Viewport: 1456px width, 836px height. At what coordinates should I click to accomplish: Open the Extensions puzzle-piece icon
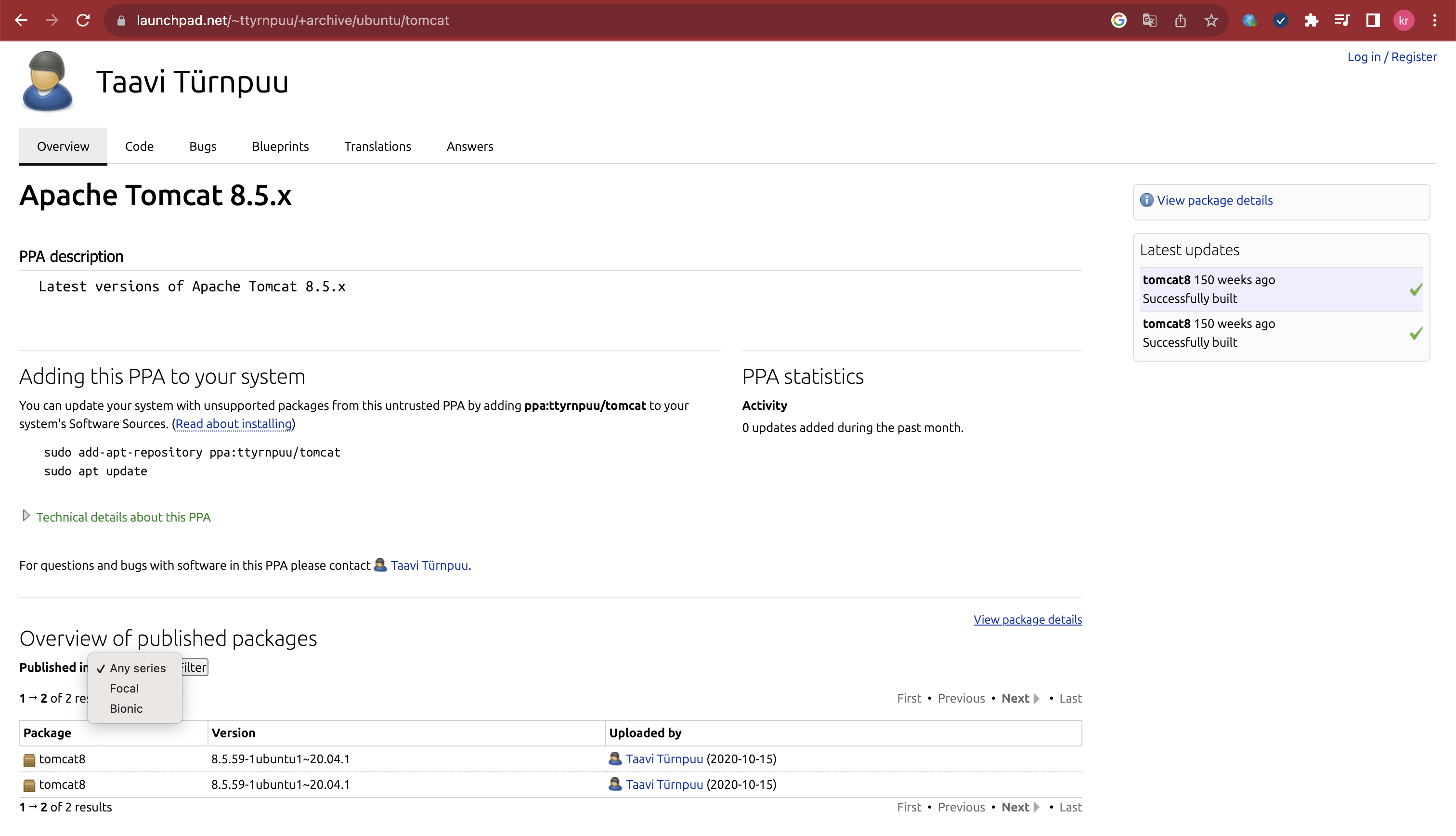1311,21
